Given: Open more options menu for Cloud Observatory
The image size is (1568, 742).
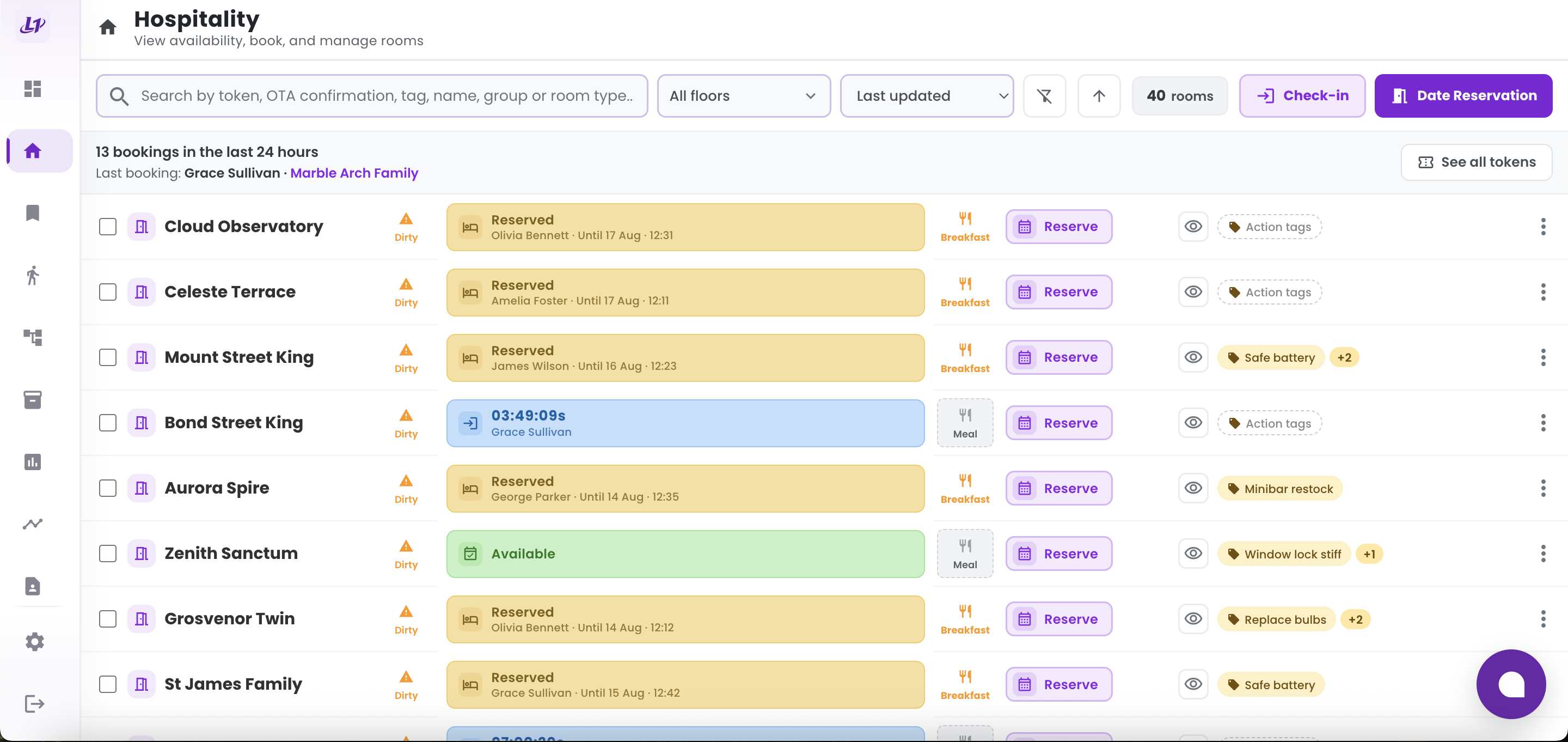Looking at the screenshot, I should (x=1543, y=227).
